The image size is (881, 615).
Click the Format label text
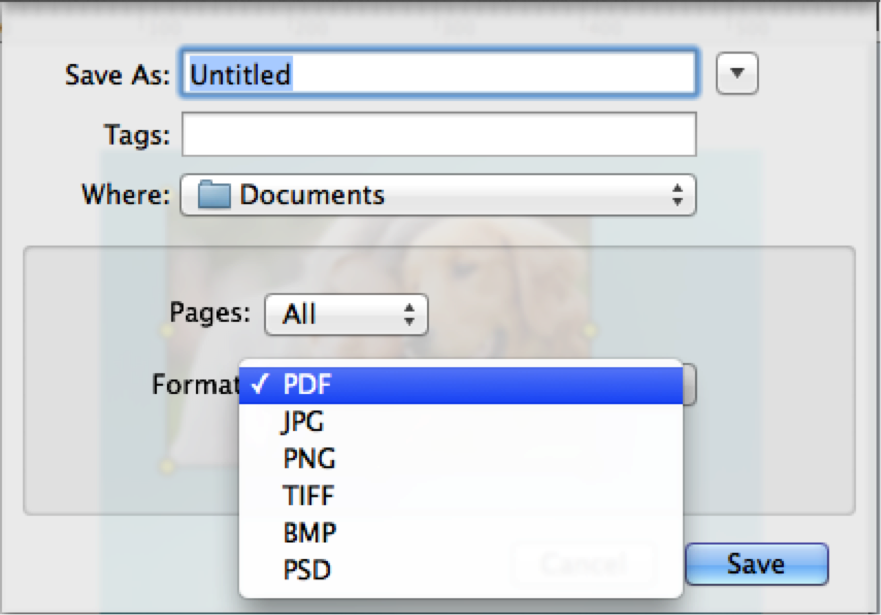click(195, 385)
